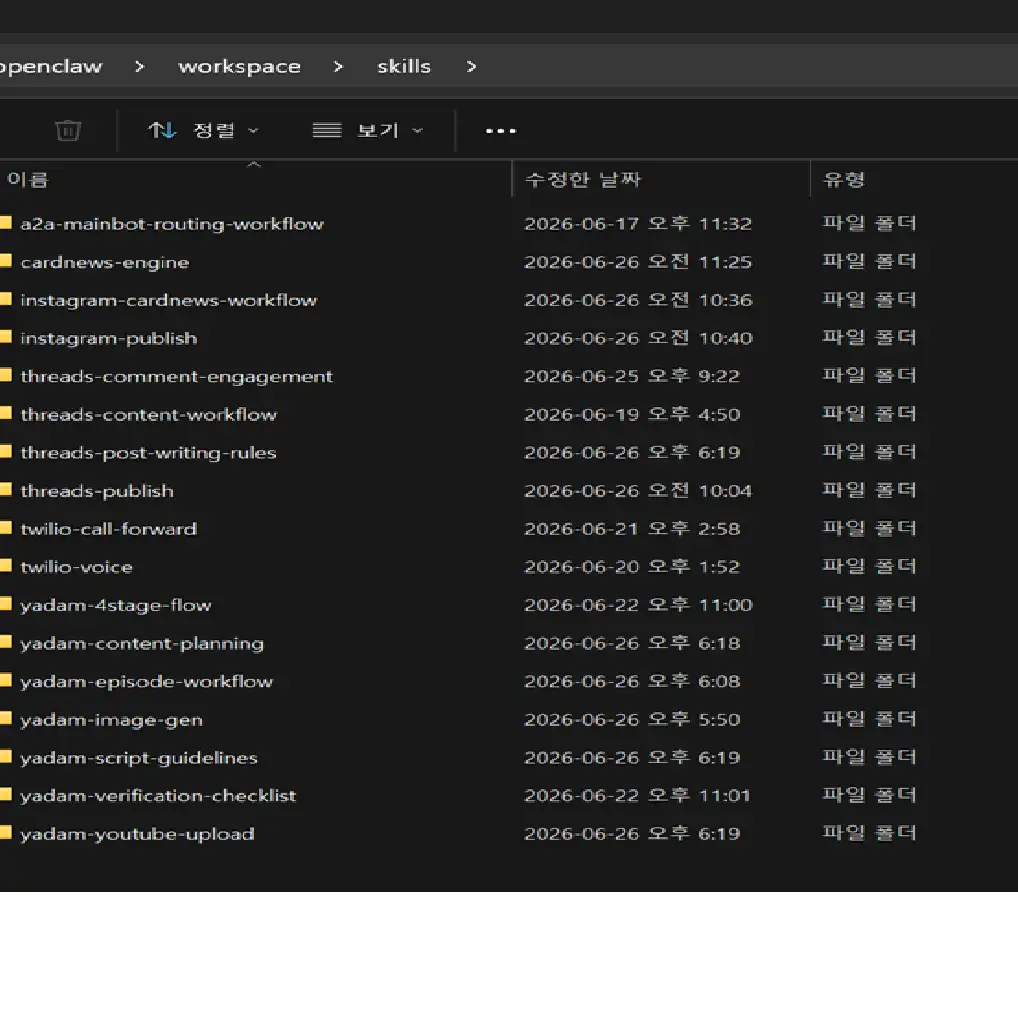Select folder icon of threads-content-workflow
This screenshot has width=1018, height=1018.
tap(6, 414)
